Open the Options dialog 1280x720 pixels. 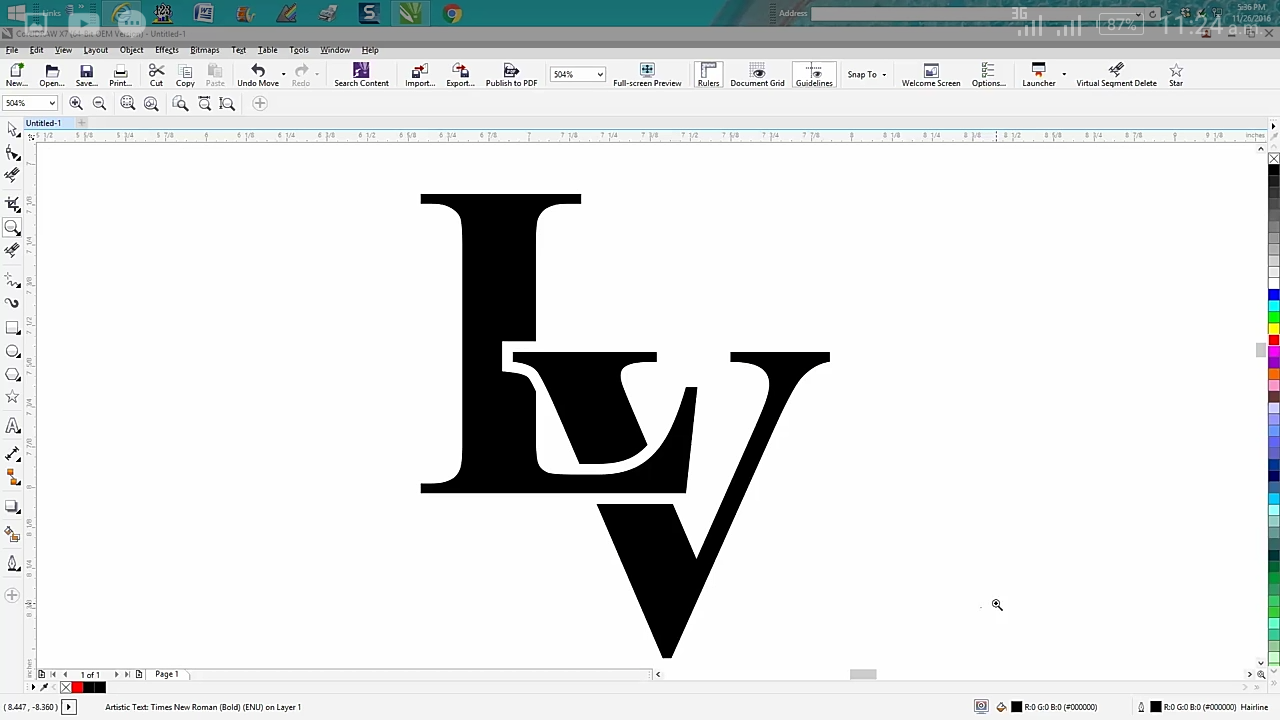click(x=988, y=75)
